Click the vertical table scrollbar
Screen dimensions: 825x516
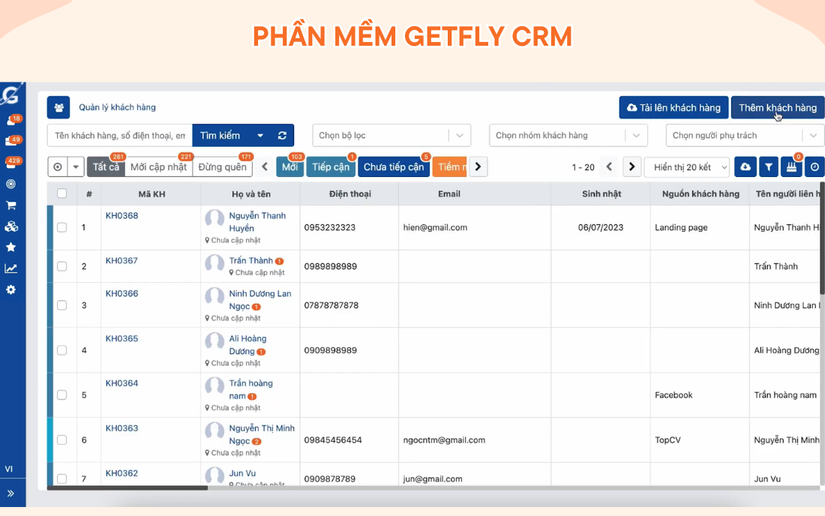click(822, 237)
